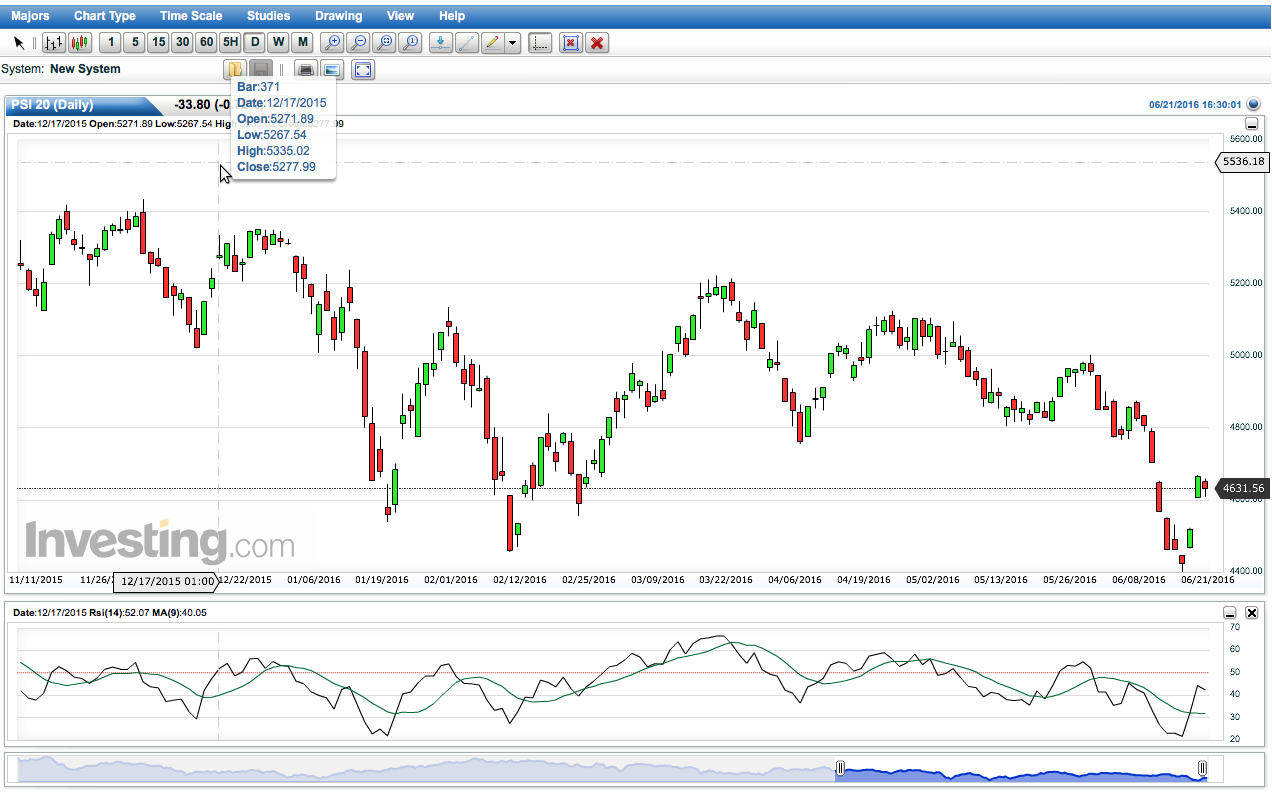The width and height of the screenshot is (1272, 794).
Task: Select the arrow pointer tool
Action: point(19,42)
